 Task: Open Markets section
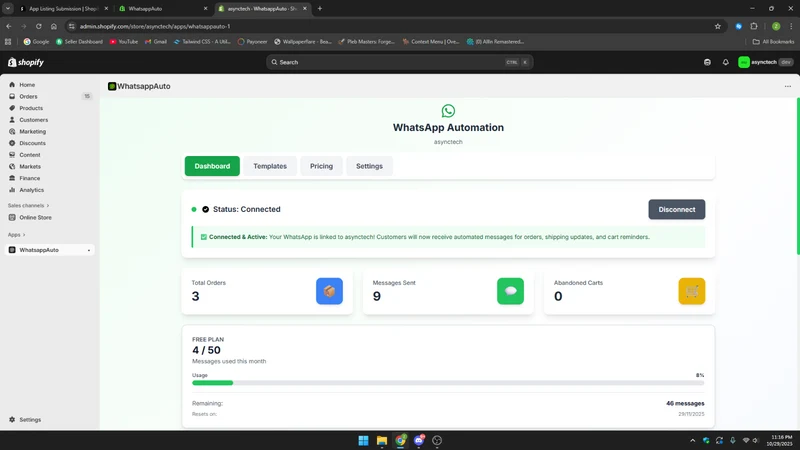coord(30,167)
